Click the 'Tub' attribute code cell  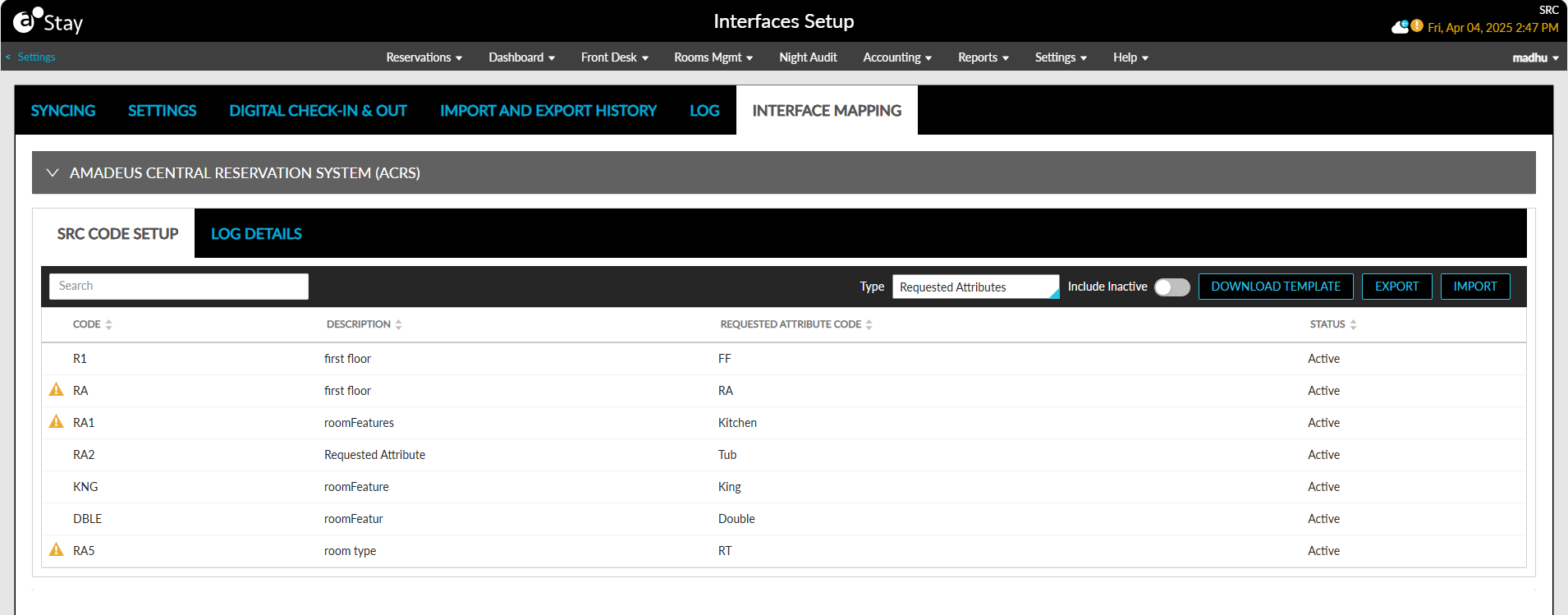tap(727, 454)
